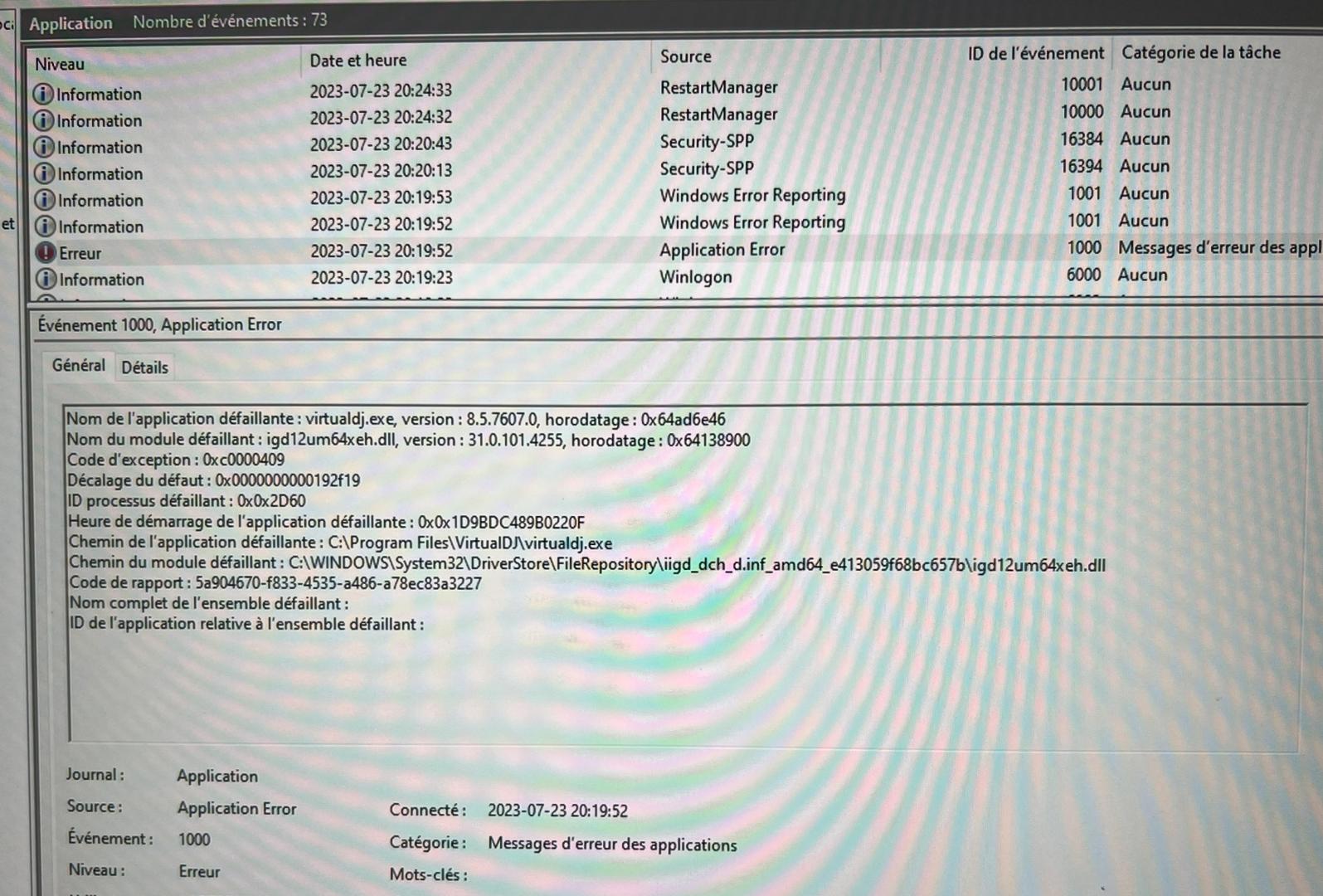
Task: Select the 2023-07-23 20:24:33 date cell
Action: [382, 90]
